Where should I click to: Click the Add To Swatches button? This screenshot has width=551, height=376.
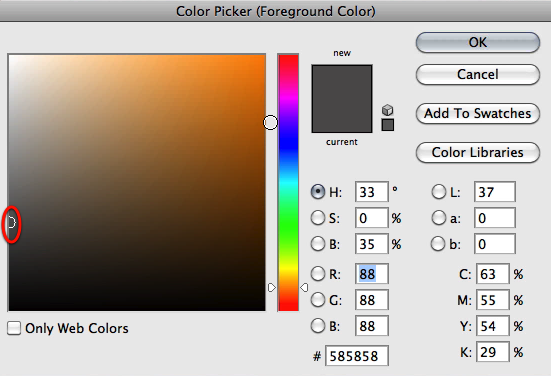pyautogui.click(x=478, y=113)
